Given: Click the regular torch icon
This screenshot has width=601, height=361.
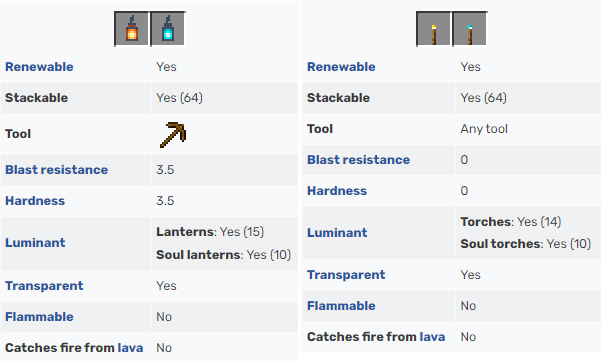Looking at the screenshot, I should [434, 29].
